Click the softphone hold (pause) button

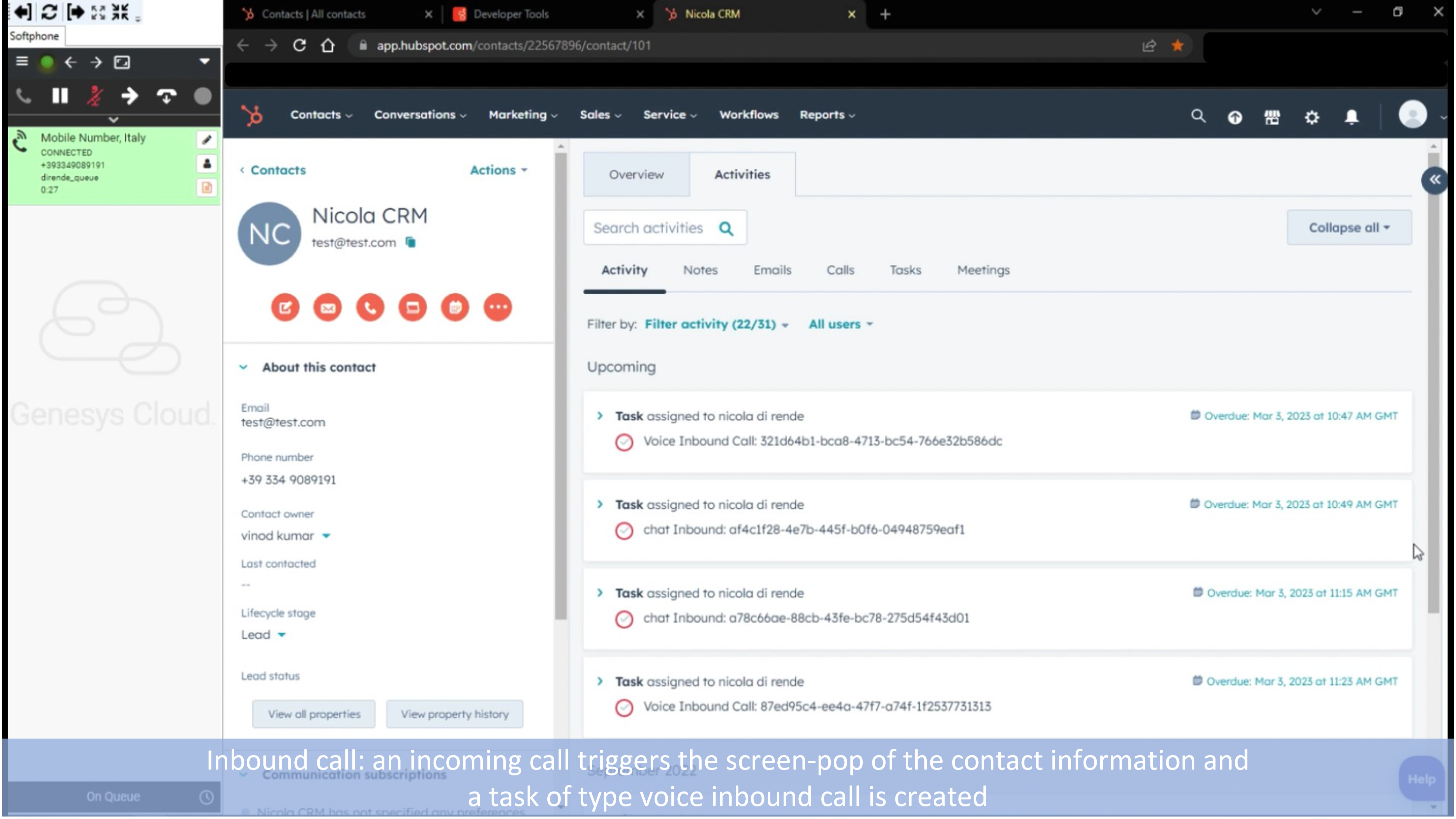pos(60,96)
